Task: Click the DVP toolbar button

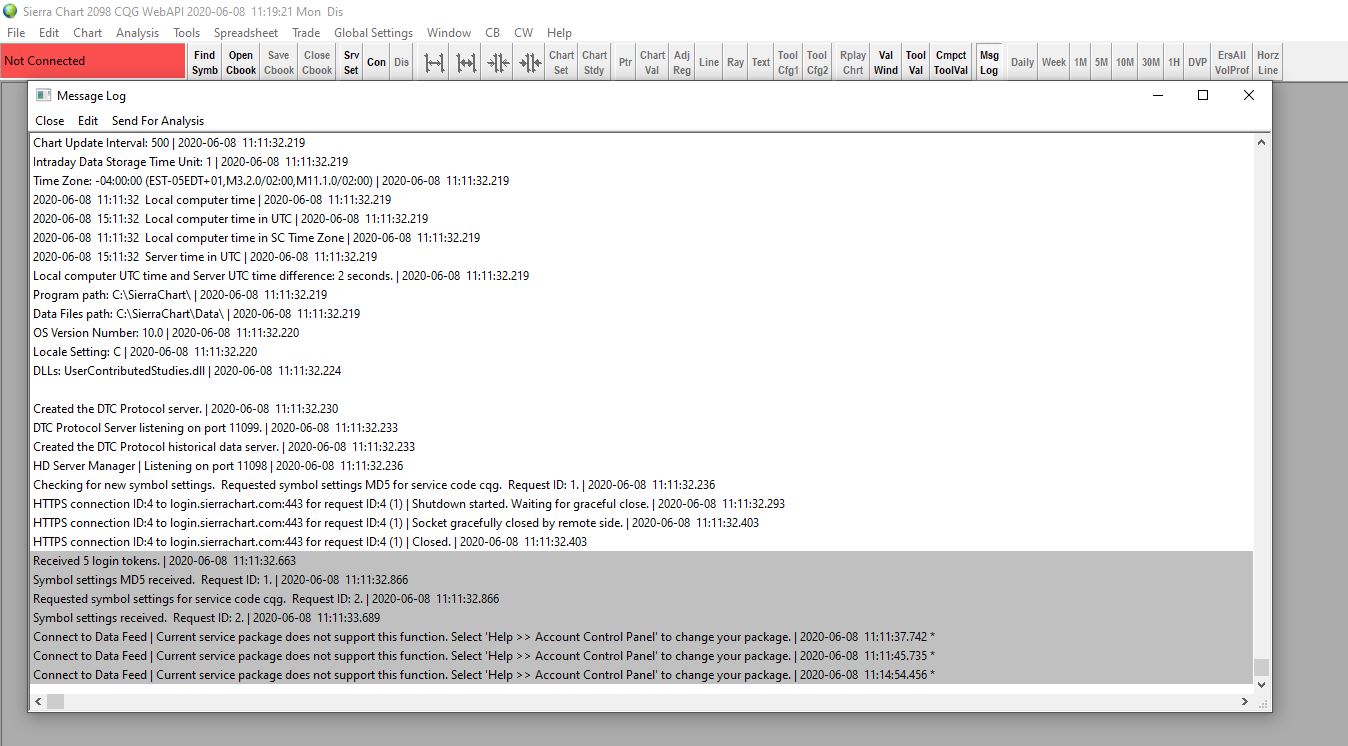Action: point(1197,62)
